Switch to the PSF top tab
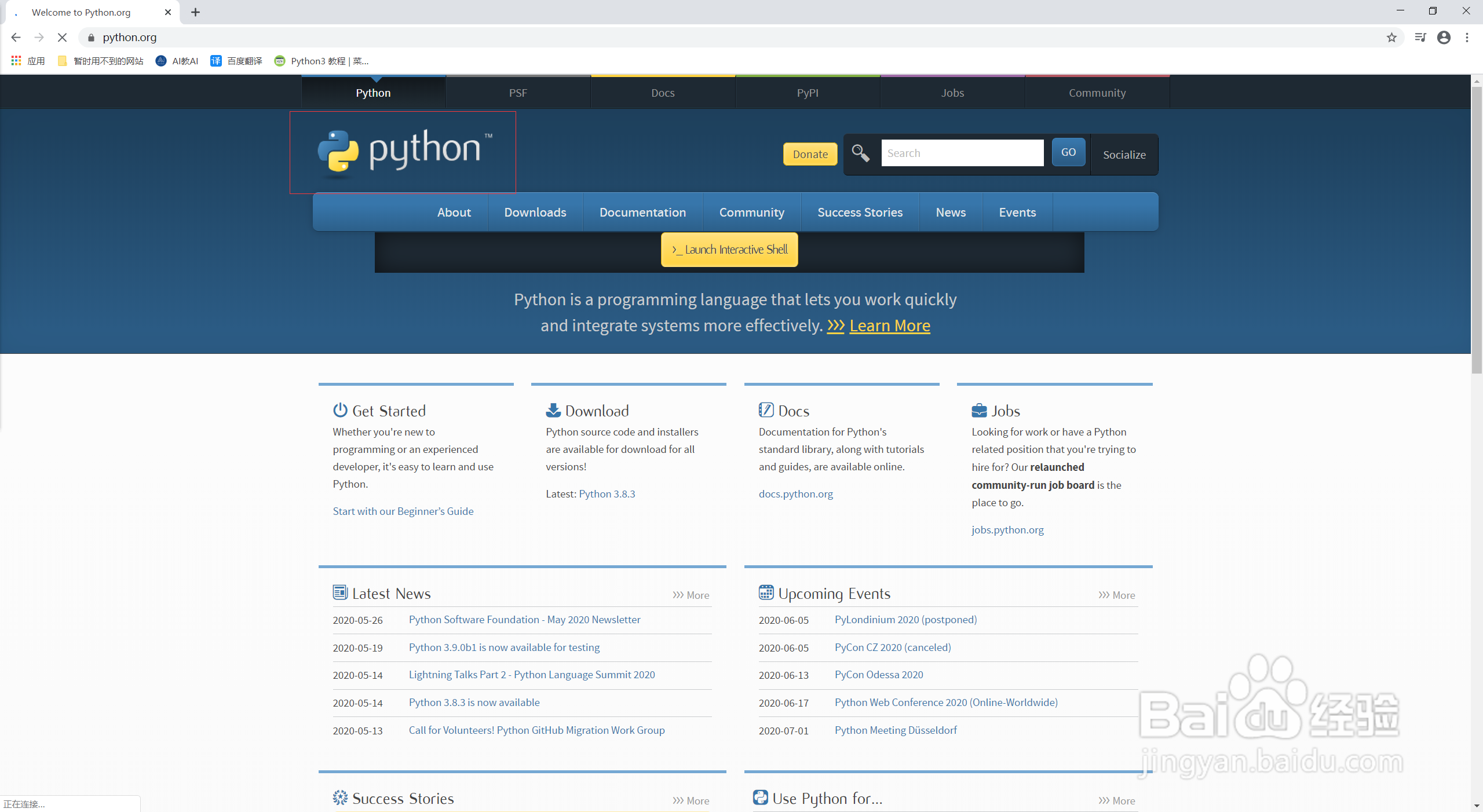Image resolution: width=1483 pixels, height=812 pixels. 518,93
